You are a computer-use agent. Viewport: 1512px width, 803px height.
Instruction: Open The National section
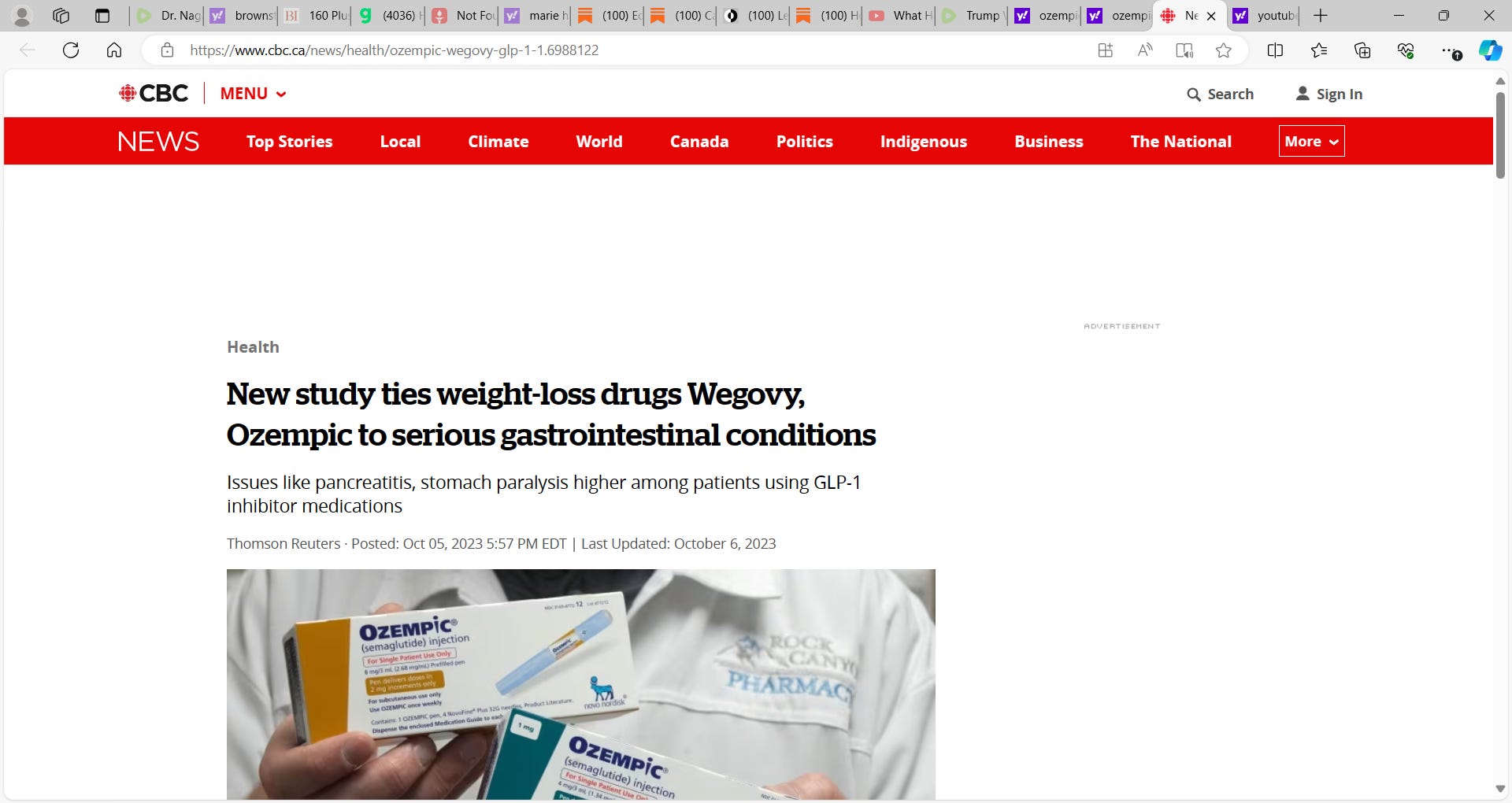[1180, 142]
